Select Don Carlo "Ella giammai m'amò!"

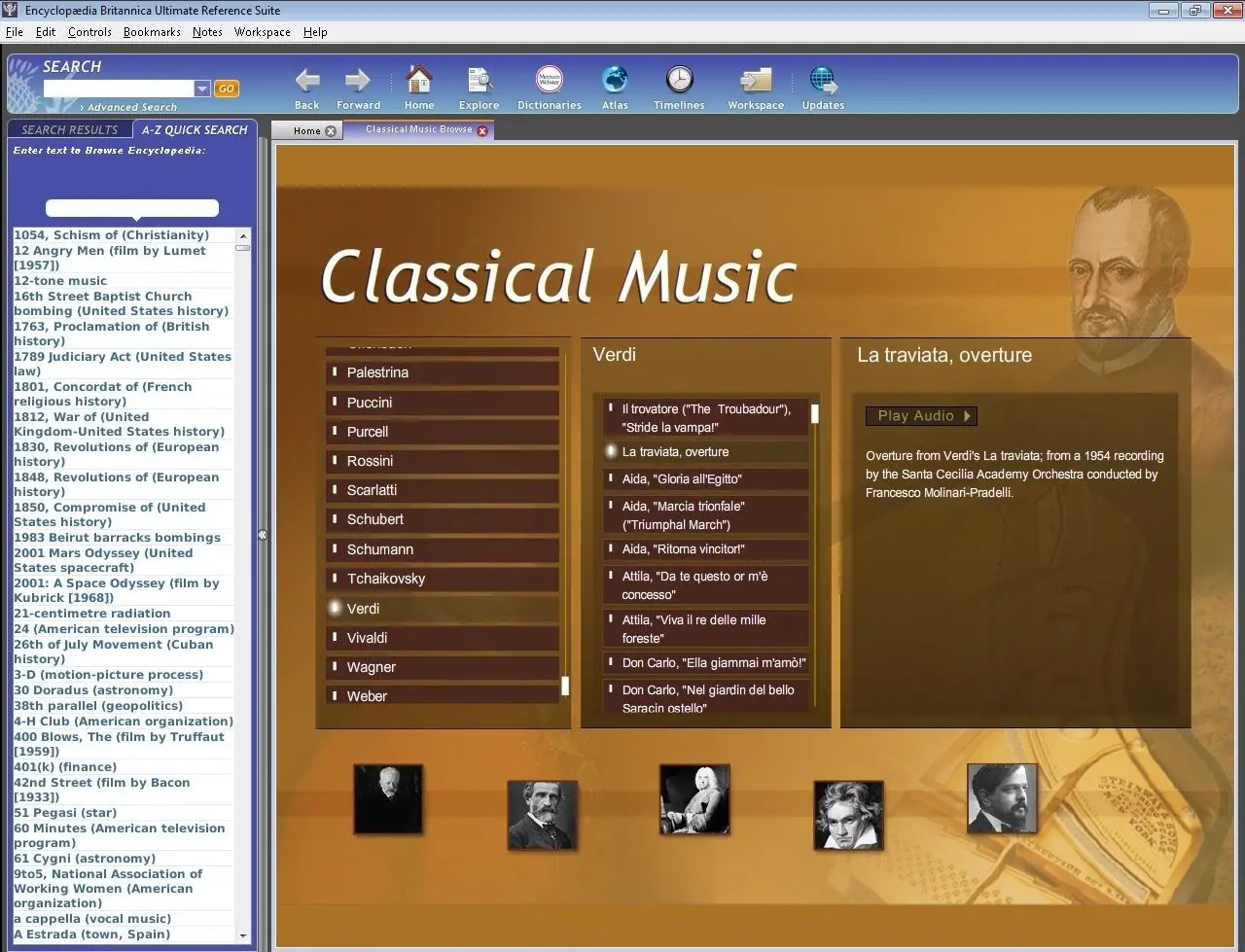click(705, 663)
